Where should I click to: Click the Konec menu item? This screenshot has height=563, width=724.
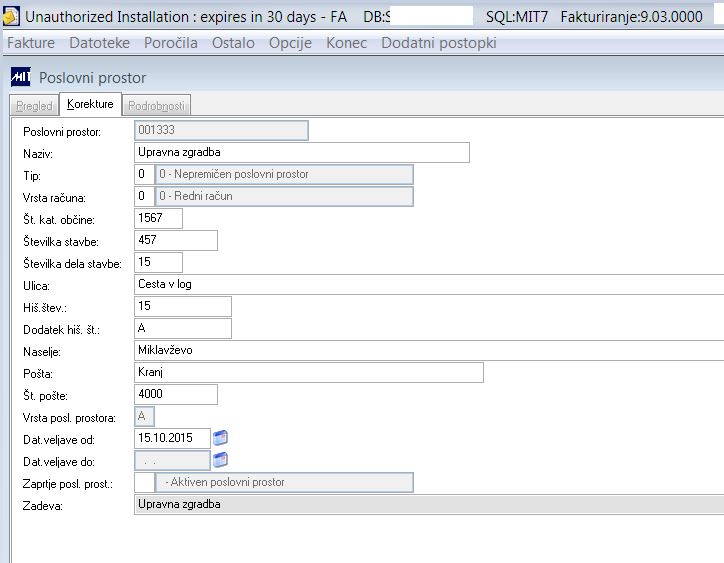pyautogui.click(x=346, y=43)
